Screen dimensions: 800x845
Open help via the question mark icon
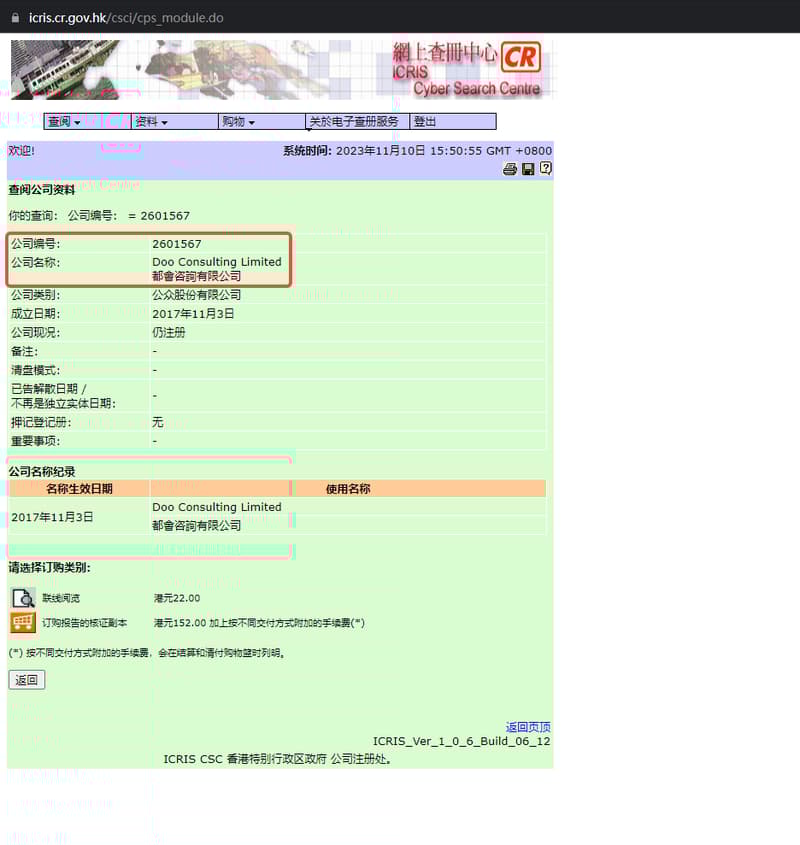click(545, 170)
